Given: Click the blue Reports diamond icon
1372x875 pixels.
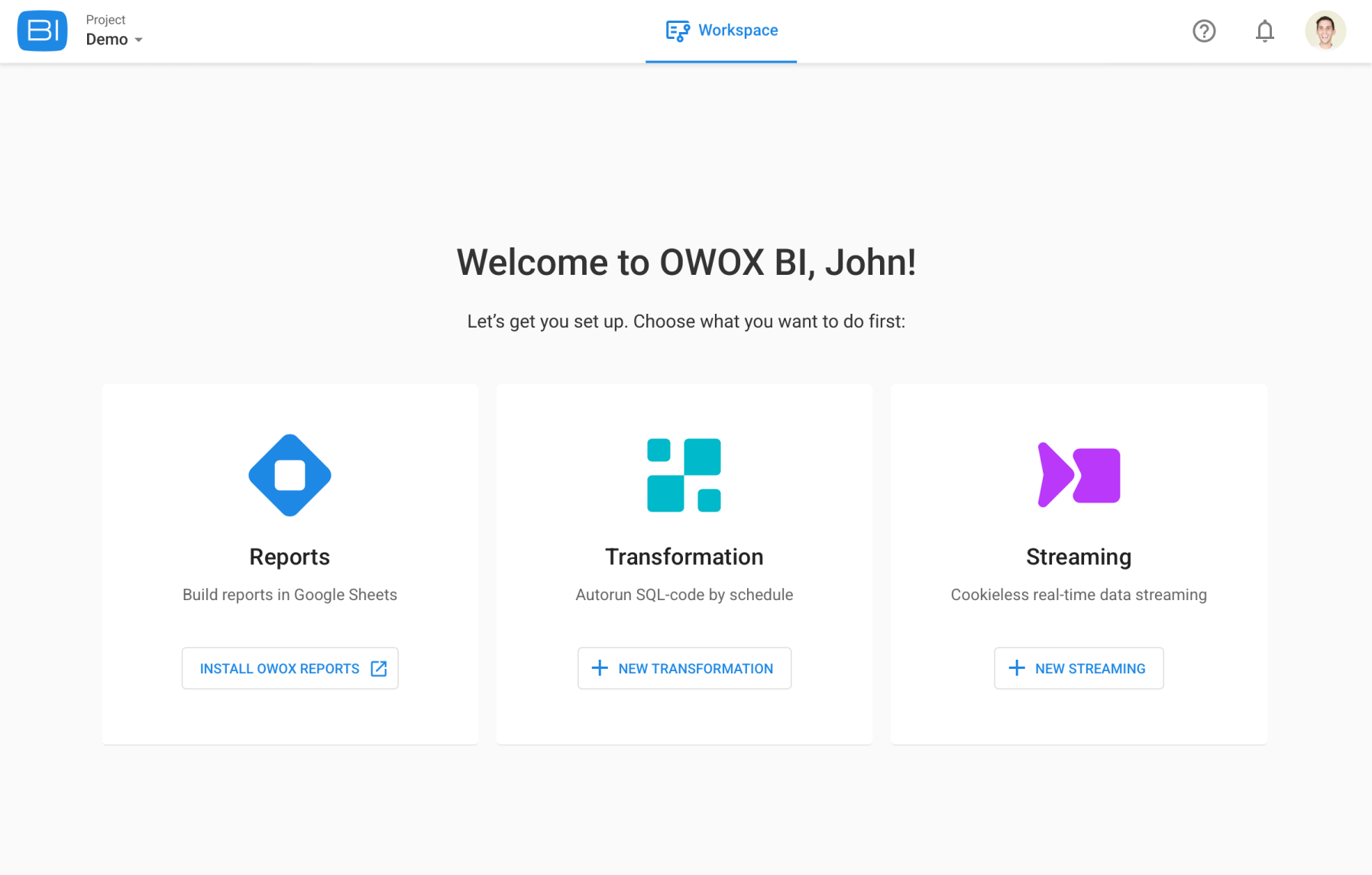Looking at the screenshot, I should (x=290, y=475).
